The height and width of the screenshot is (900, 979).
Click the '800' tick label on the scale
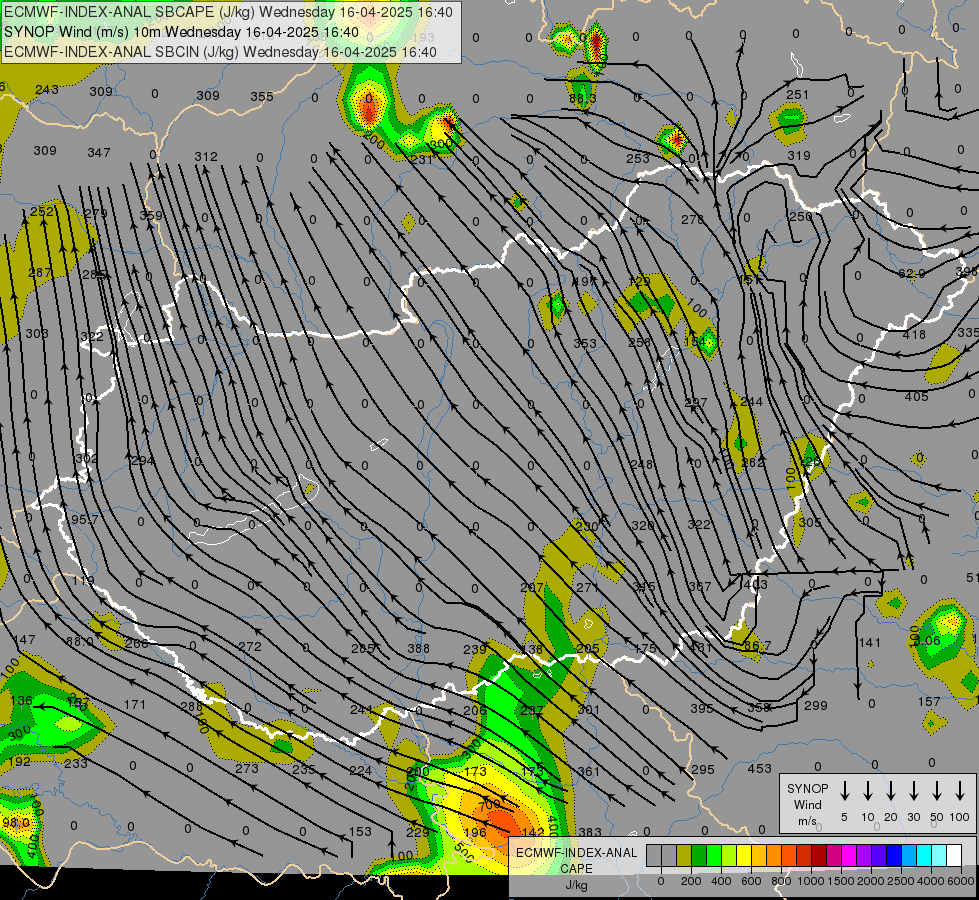click(781, 881)
